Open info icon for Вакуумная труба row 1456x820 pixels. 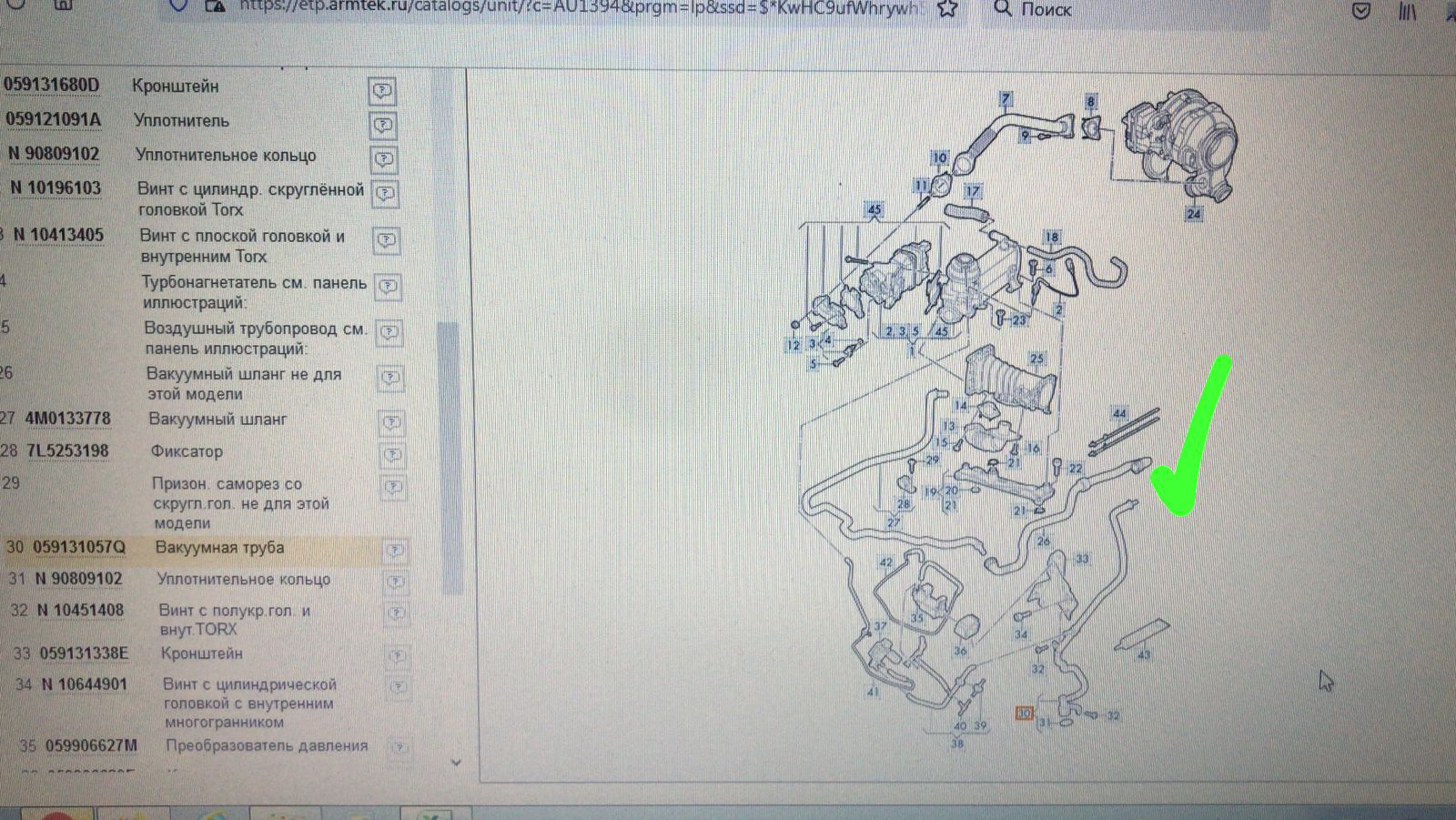pos(395,550)
